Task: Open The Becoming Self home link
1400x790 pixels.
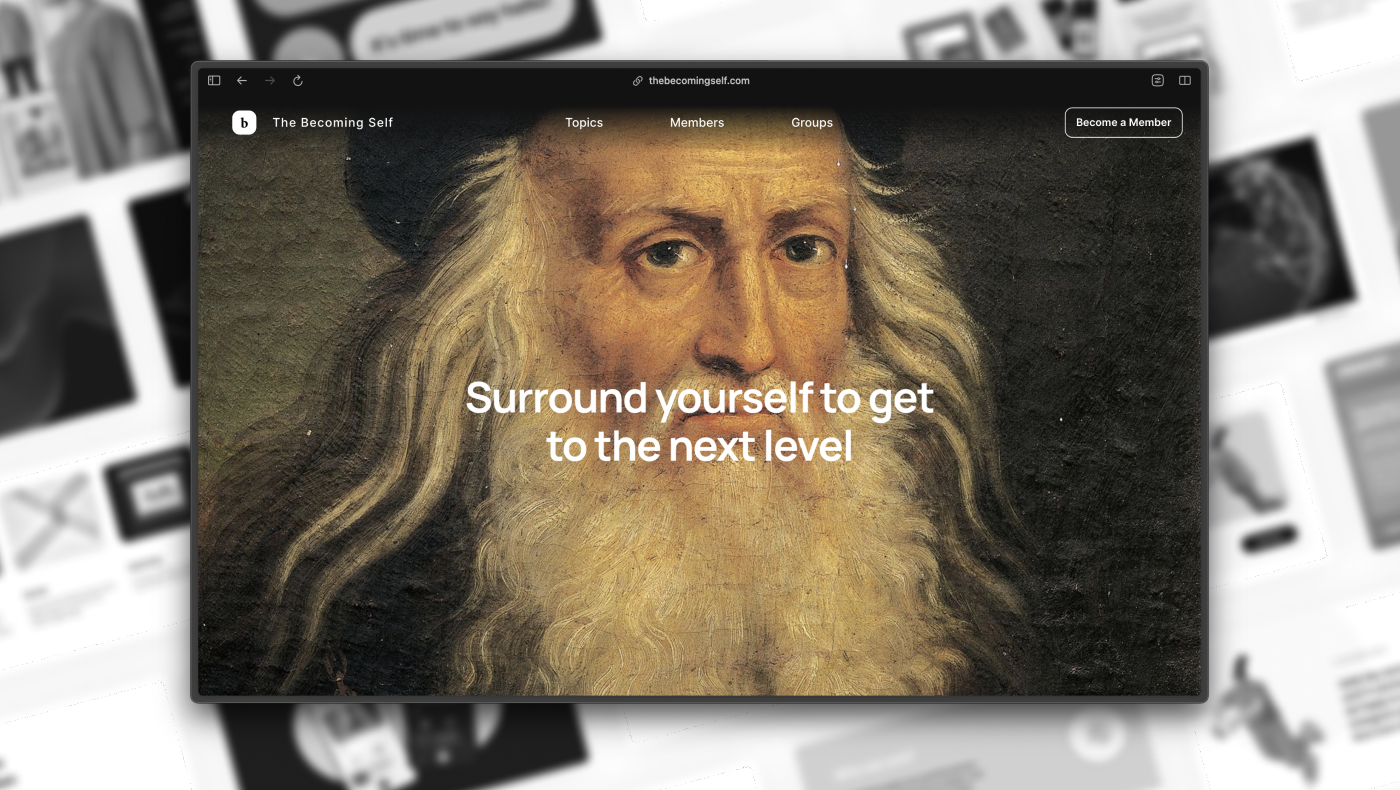Action: [333, 122]
